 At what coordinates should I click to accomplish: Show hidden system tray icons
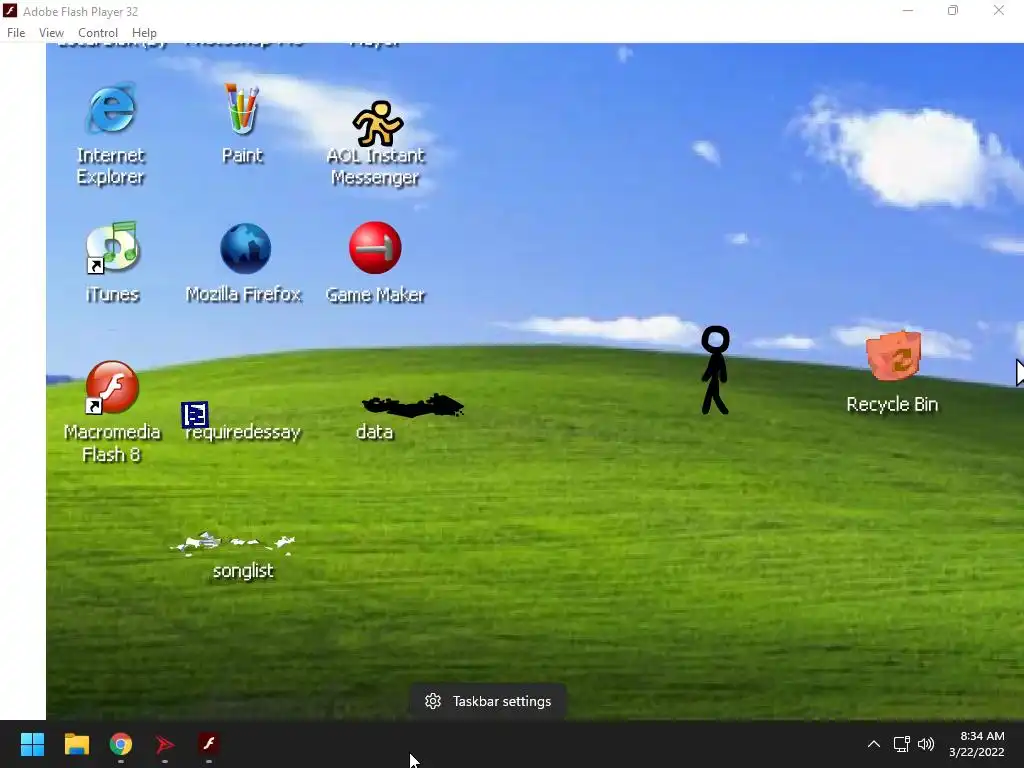874,744
